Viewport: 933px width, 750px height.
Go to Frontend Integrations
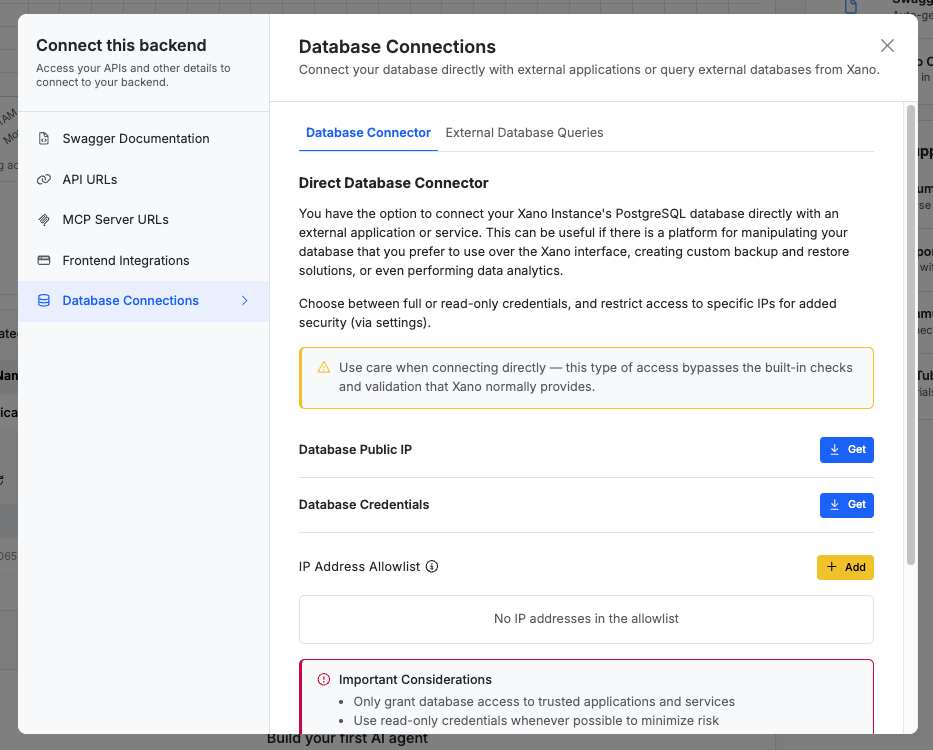coord(143,260)
